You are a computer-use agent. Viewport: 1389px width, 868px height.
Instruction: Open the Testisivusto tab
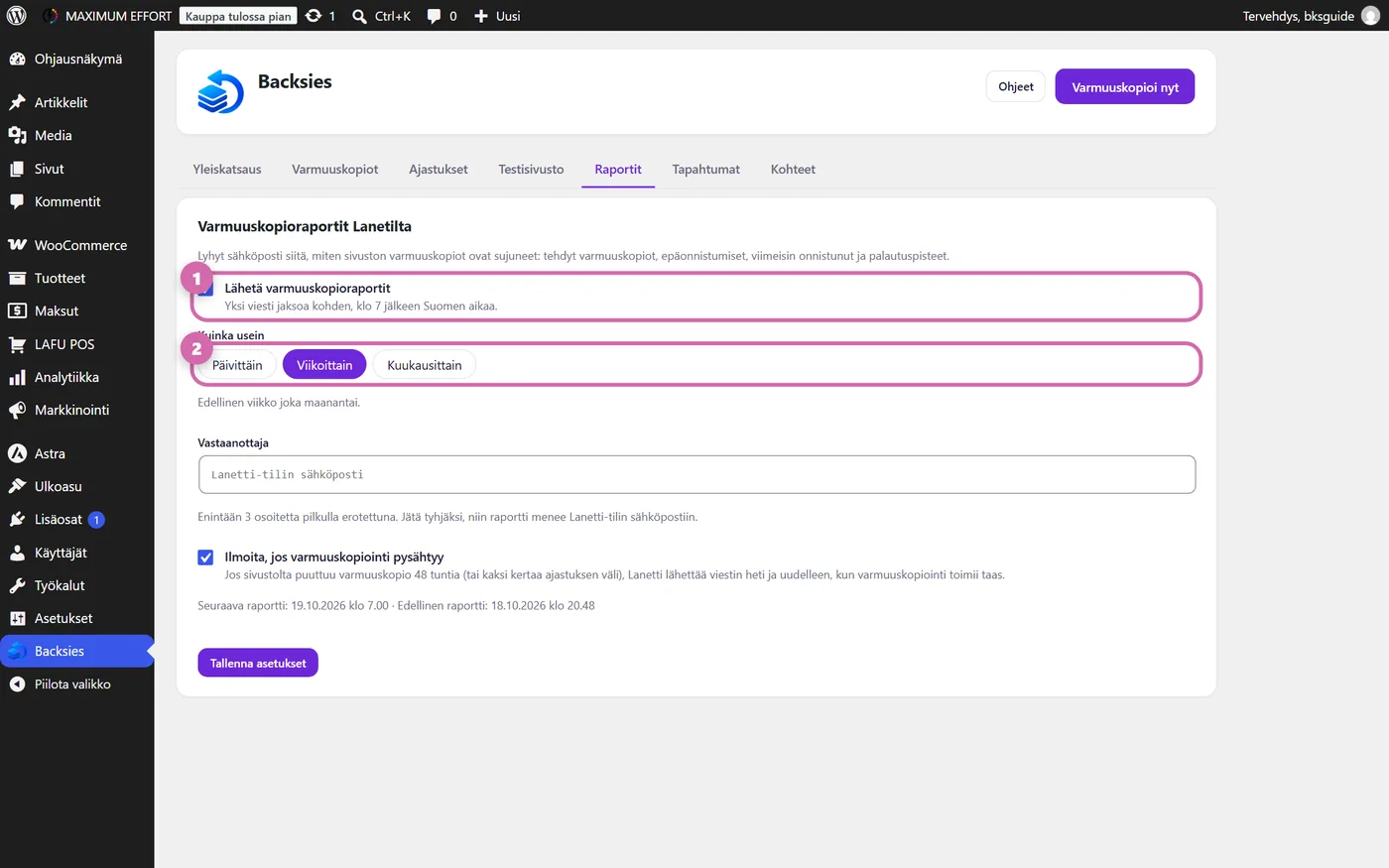(531, 170)
